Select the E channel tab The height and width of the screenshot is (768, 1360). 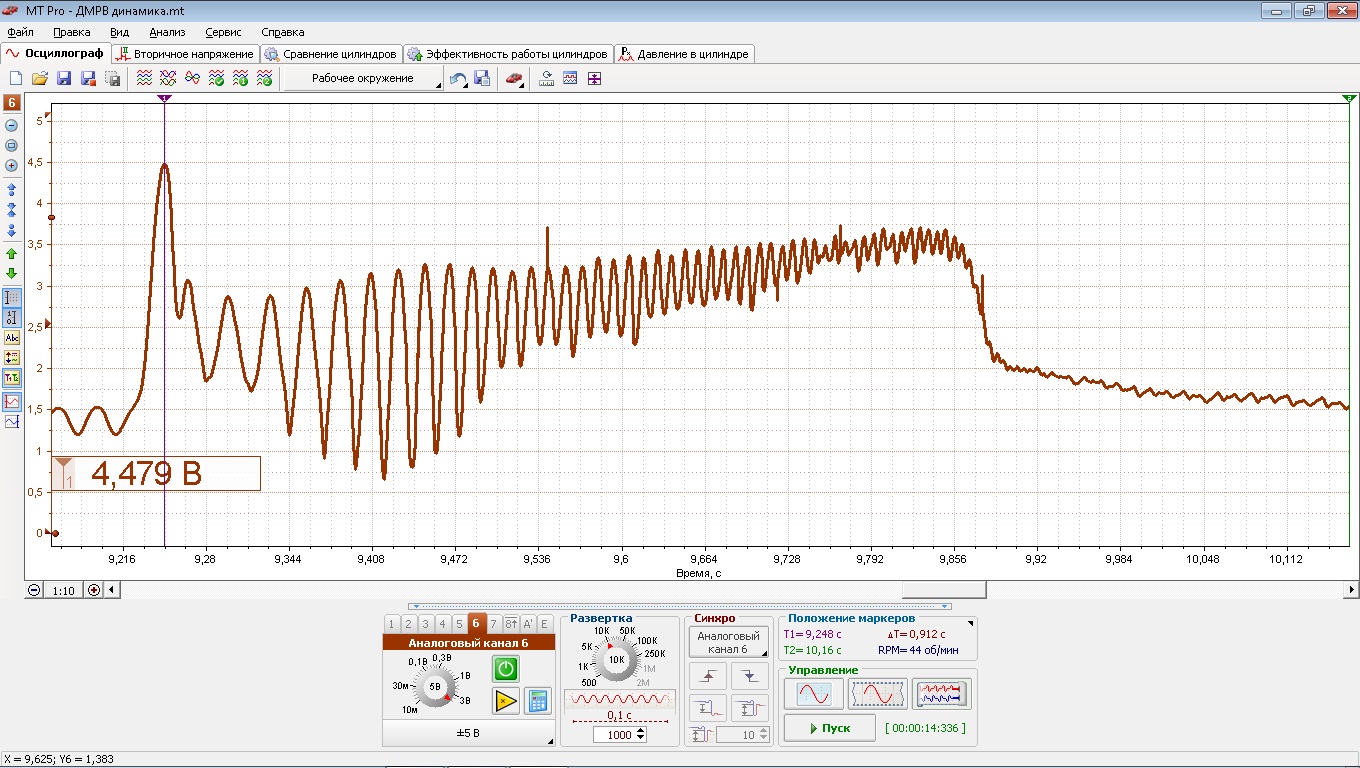pyautogui.click(x=544, y=624)
